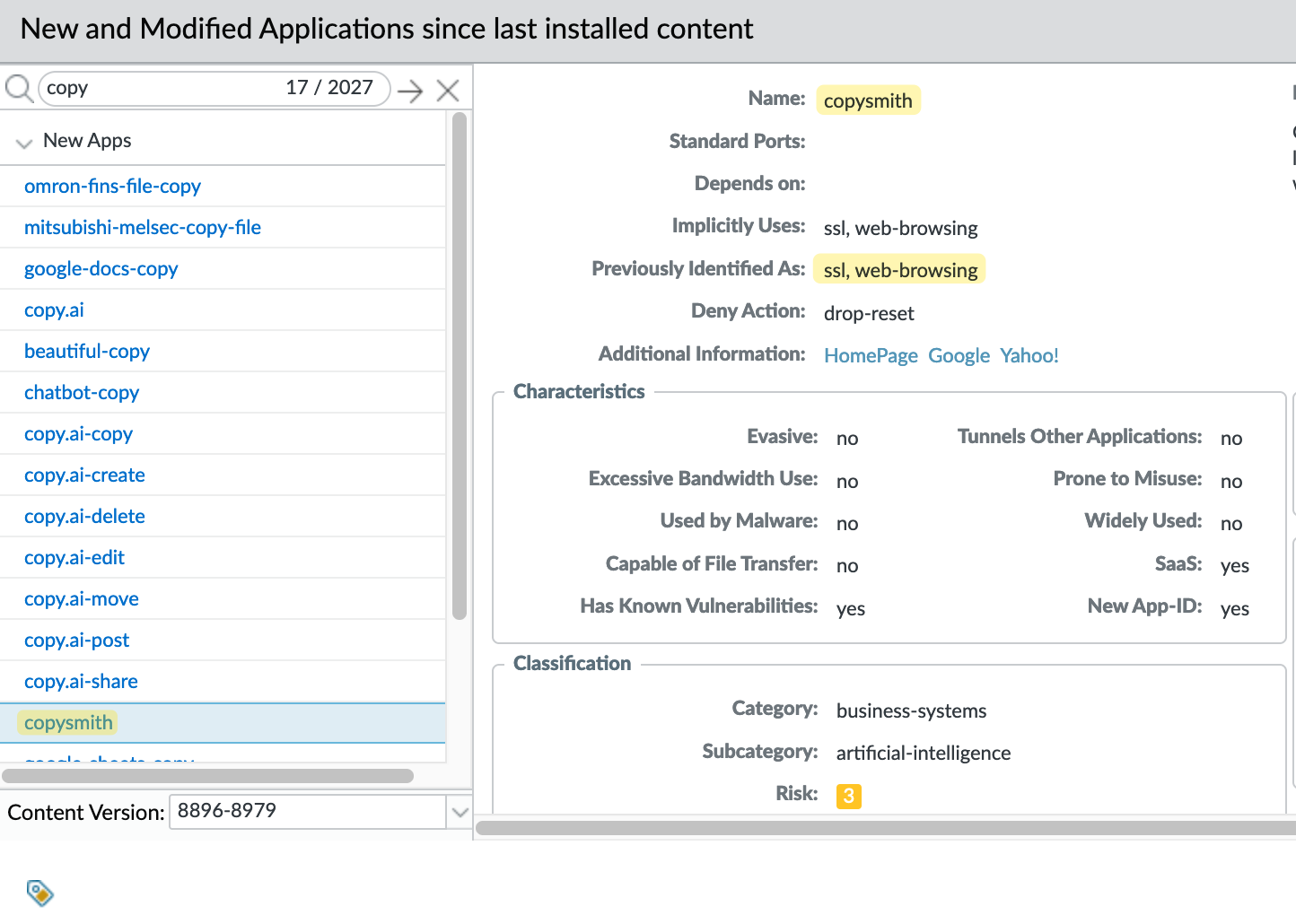Click the tag icon at bottom left

[x=40, y=893]
